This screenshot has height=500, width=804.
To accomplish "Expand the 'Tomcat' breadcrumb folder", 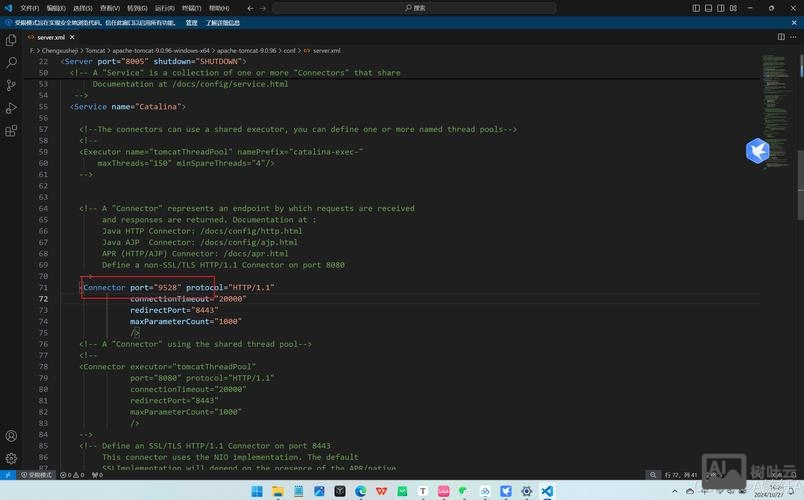I will (95, 50).
